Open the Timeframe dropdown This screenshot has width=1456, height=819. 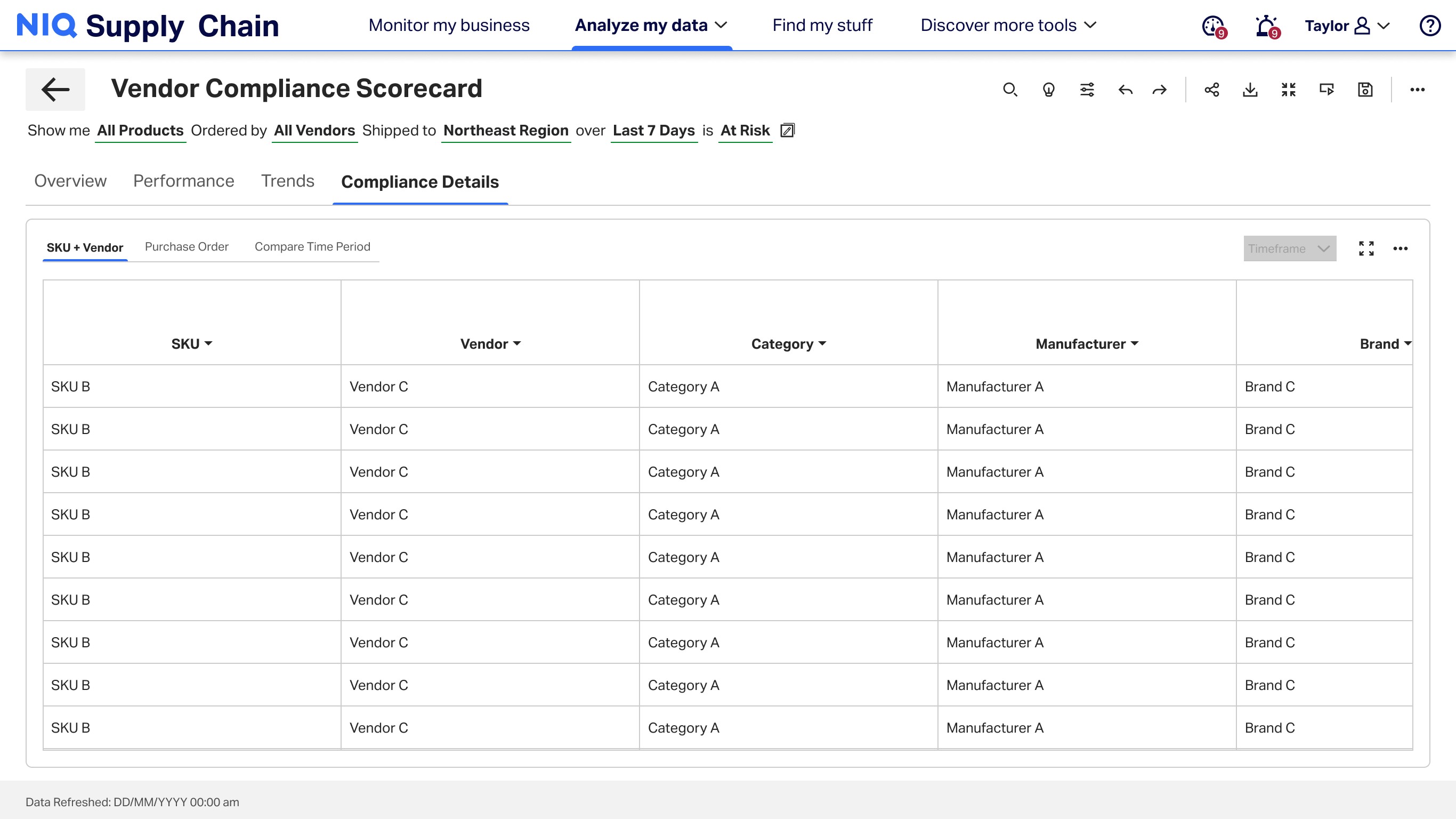[1289, 248]
